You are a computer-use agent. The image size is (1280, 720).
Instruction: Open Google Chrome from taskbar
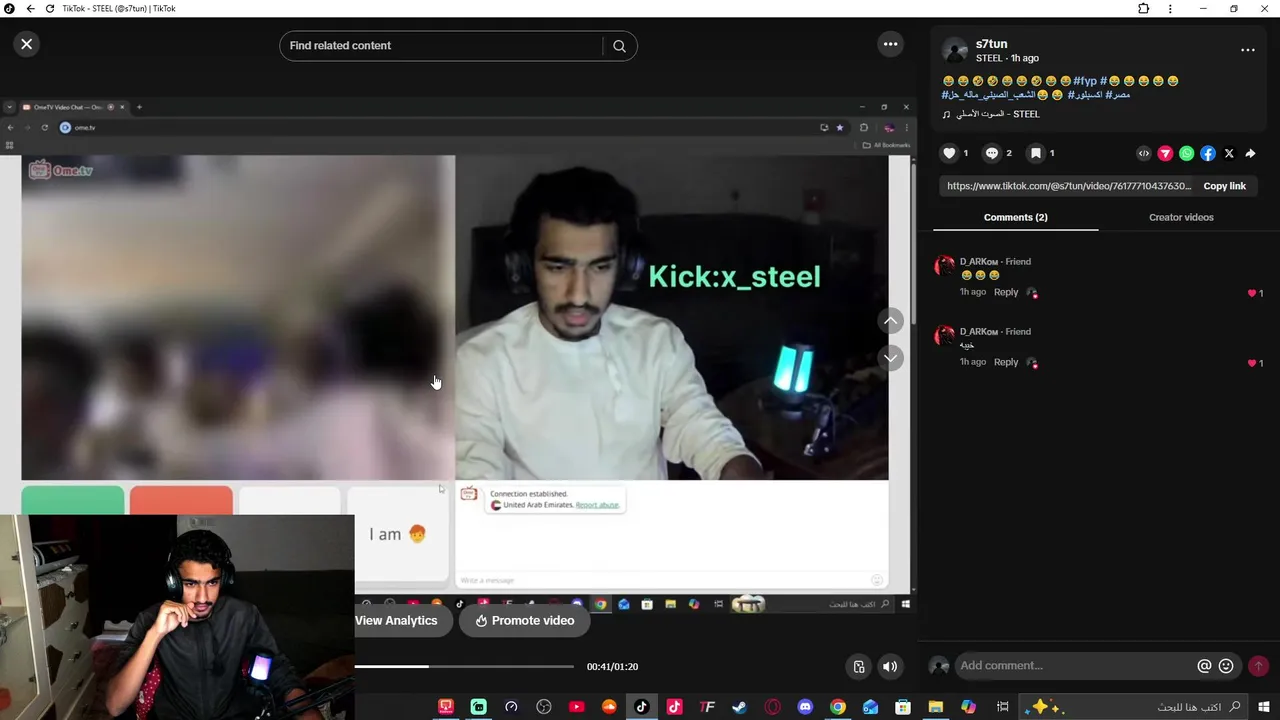tap(838, 707)
